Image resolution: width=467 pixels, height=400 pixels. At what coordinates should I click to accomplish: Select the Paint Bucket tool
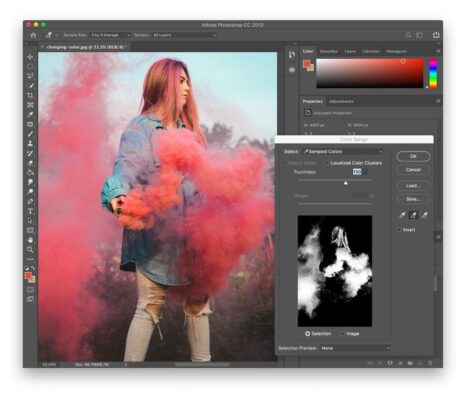(30, 173)
